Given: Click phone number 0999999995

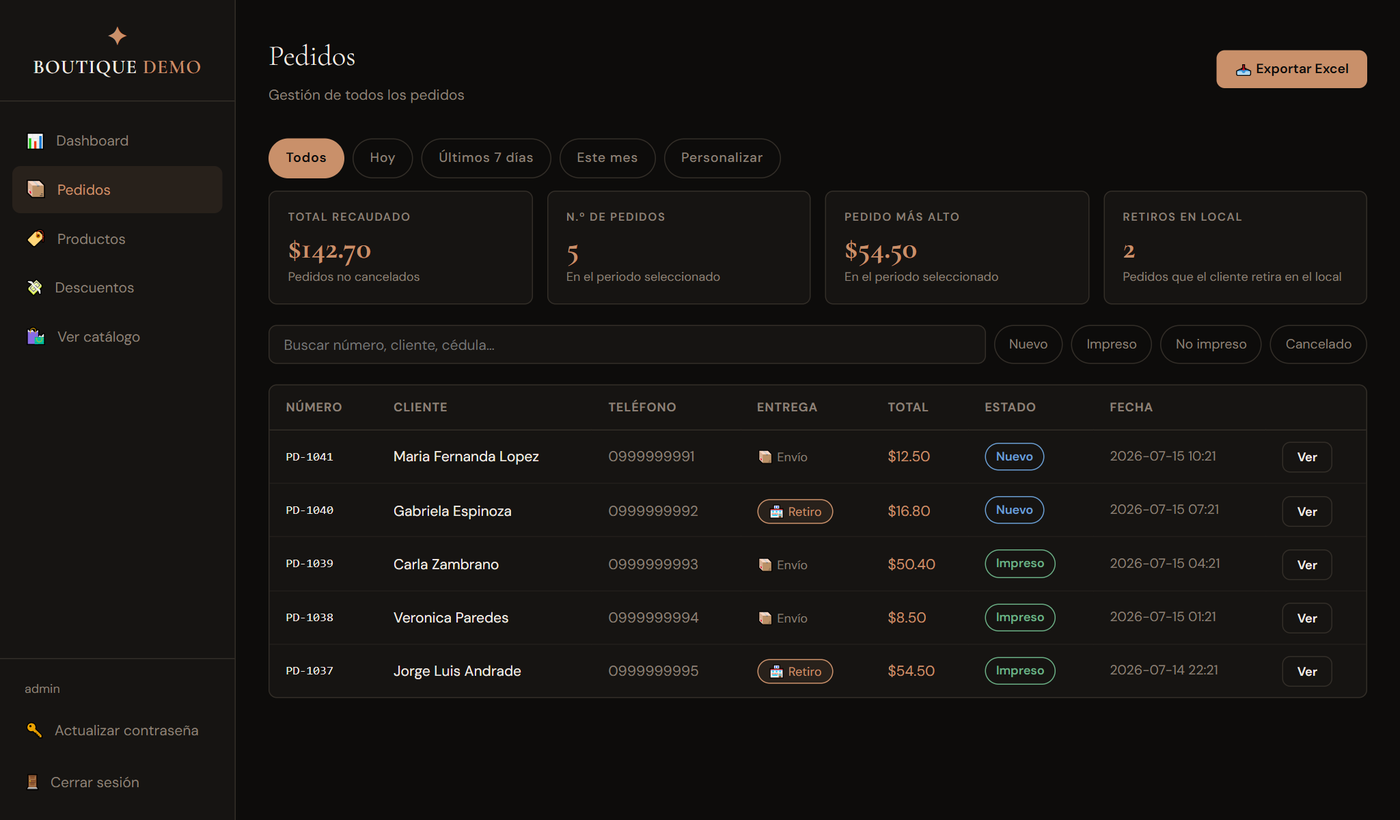Looking at the screenshot, I should [x=653, y=671].
